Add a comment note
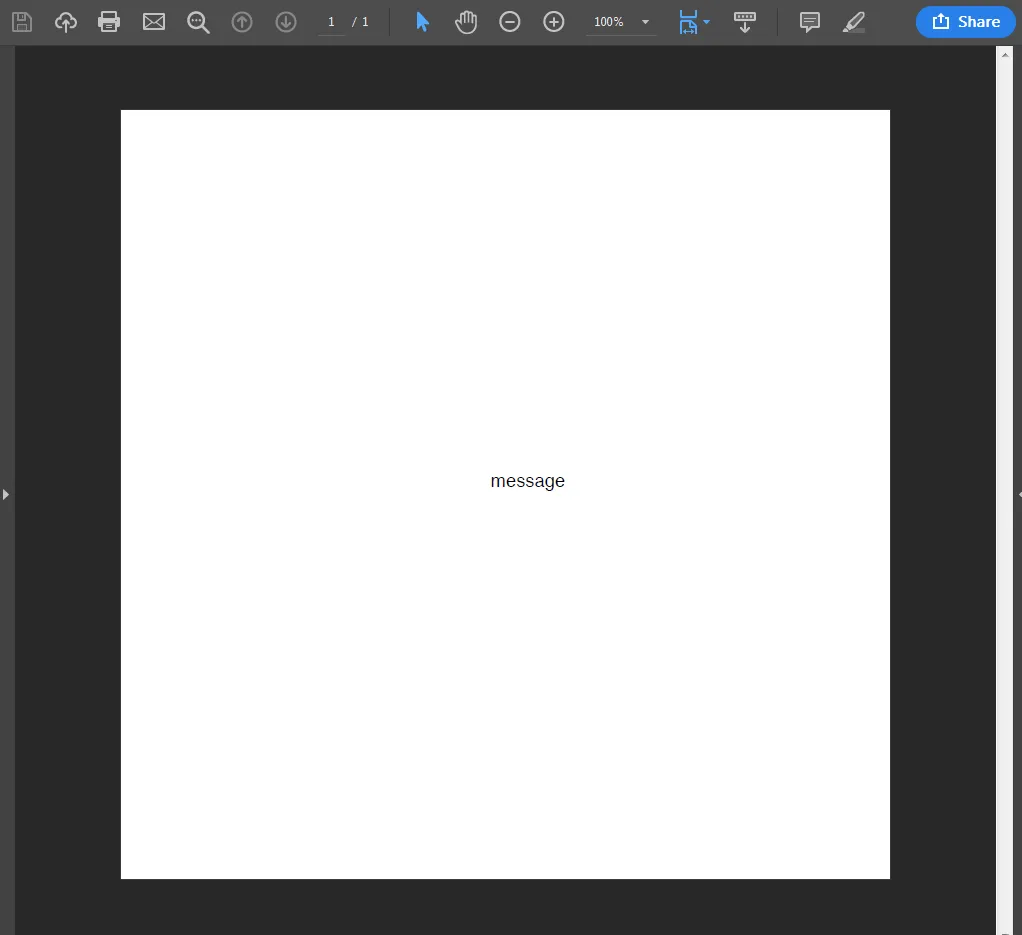 coord(810,22)
